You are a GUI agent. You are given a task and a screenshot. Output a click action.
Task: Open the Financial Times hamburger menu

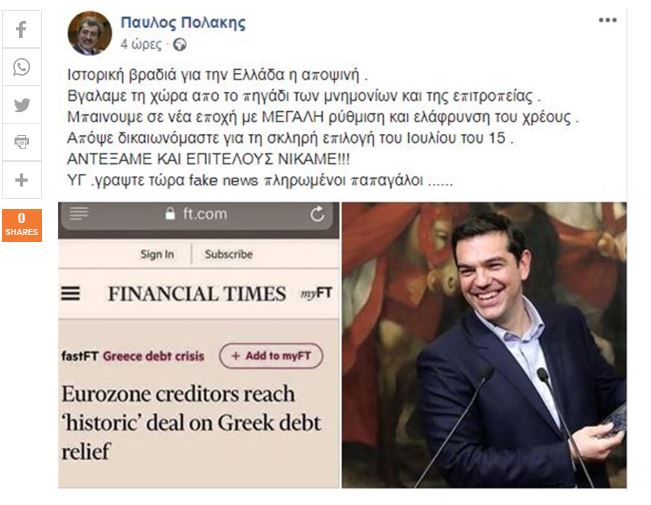point(71,294)
